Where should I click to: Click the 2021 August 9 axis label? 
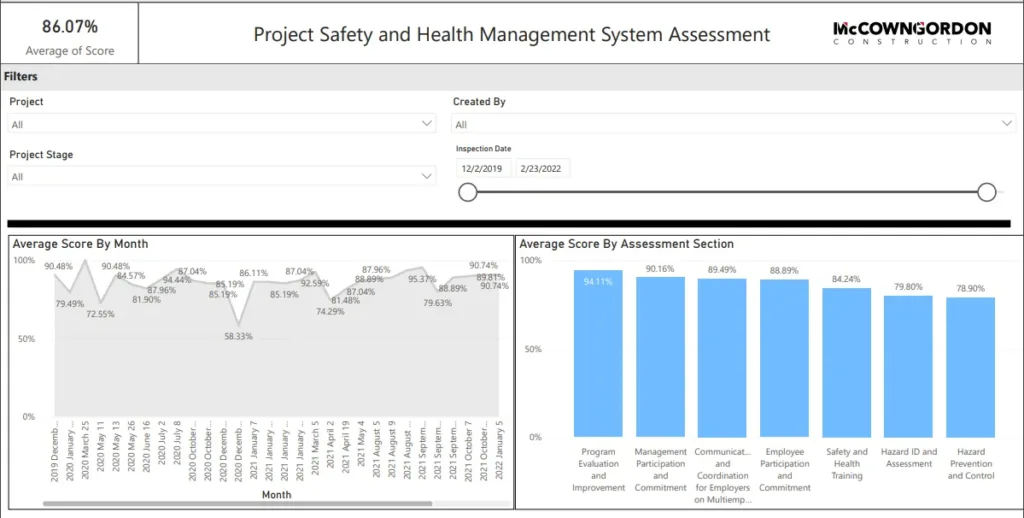coord(391,451)
